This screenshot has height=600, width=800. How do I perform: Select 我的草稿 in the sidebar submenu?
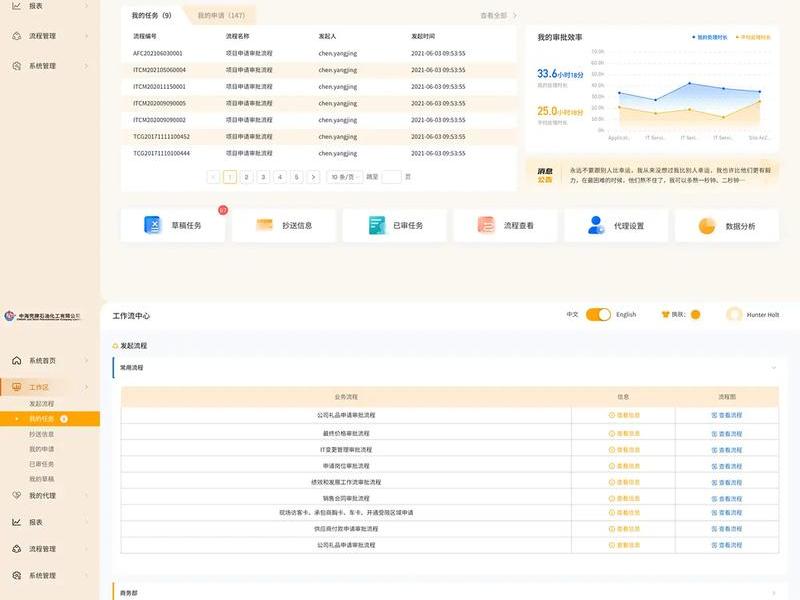41,479
